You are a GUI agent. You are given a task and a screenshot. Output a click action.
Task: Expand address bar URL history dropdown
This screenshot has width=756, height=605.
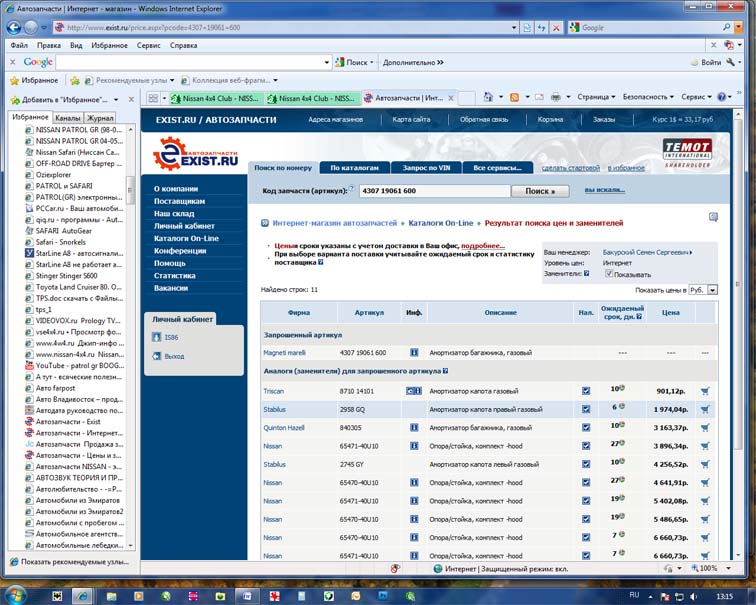coord(514,28)
